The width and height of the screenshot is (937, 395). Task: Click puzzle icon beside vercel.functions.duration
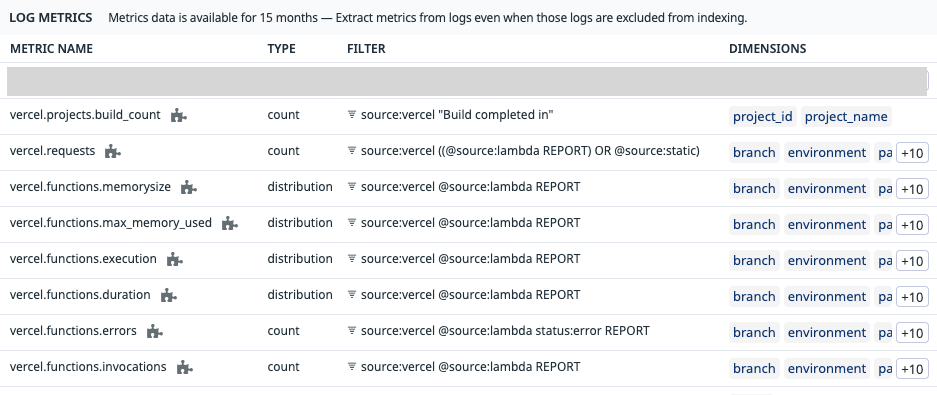[169, 295]
